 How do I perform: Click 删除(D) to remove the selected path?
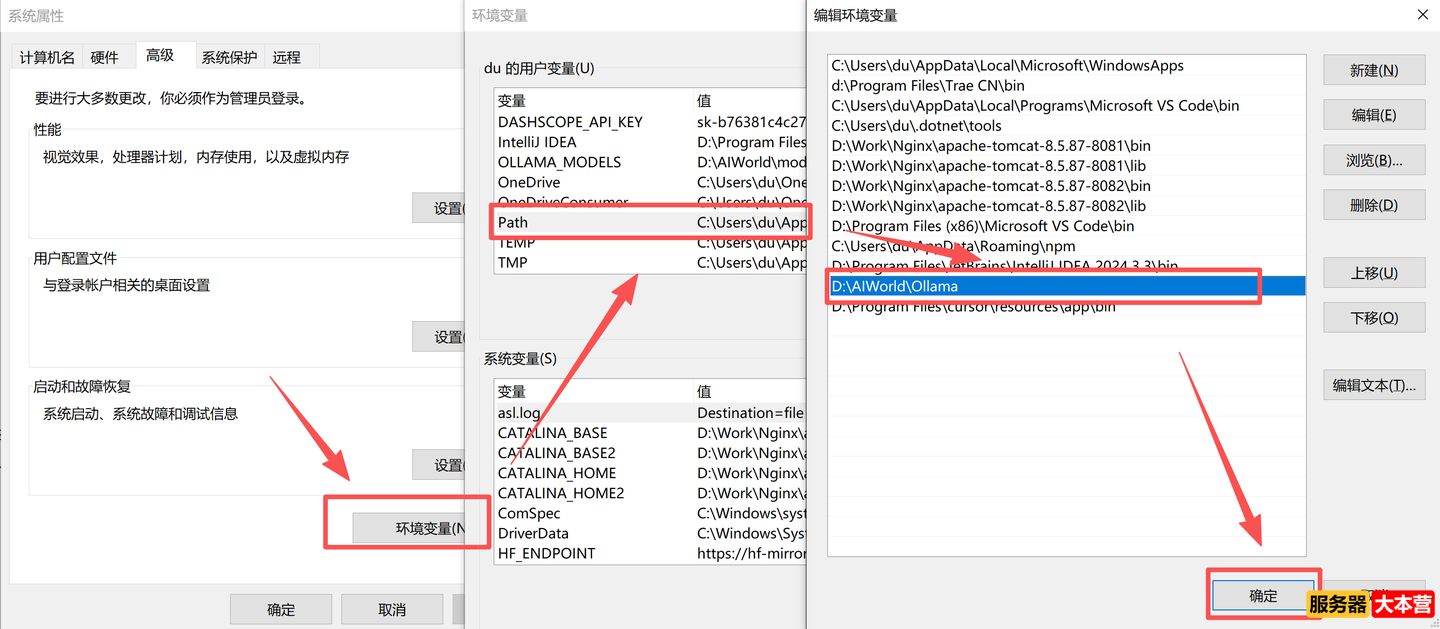coord(1374,204)
